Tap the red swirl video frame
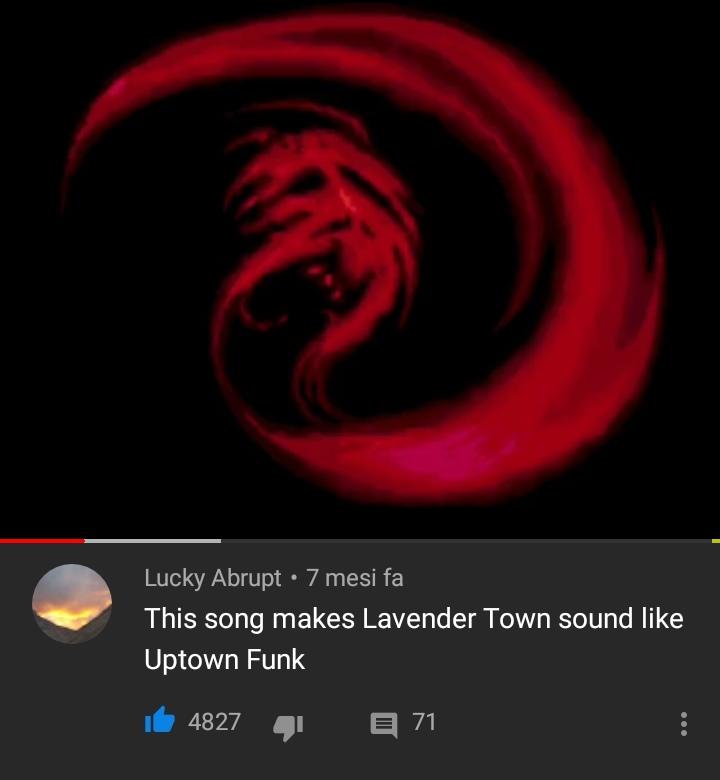 (360, 269)
